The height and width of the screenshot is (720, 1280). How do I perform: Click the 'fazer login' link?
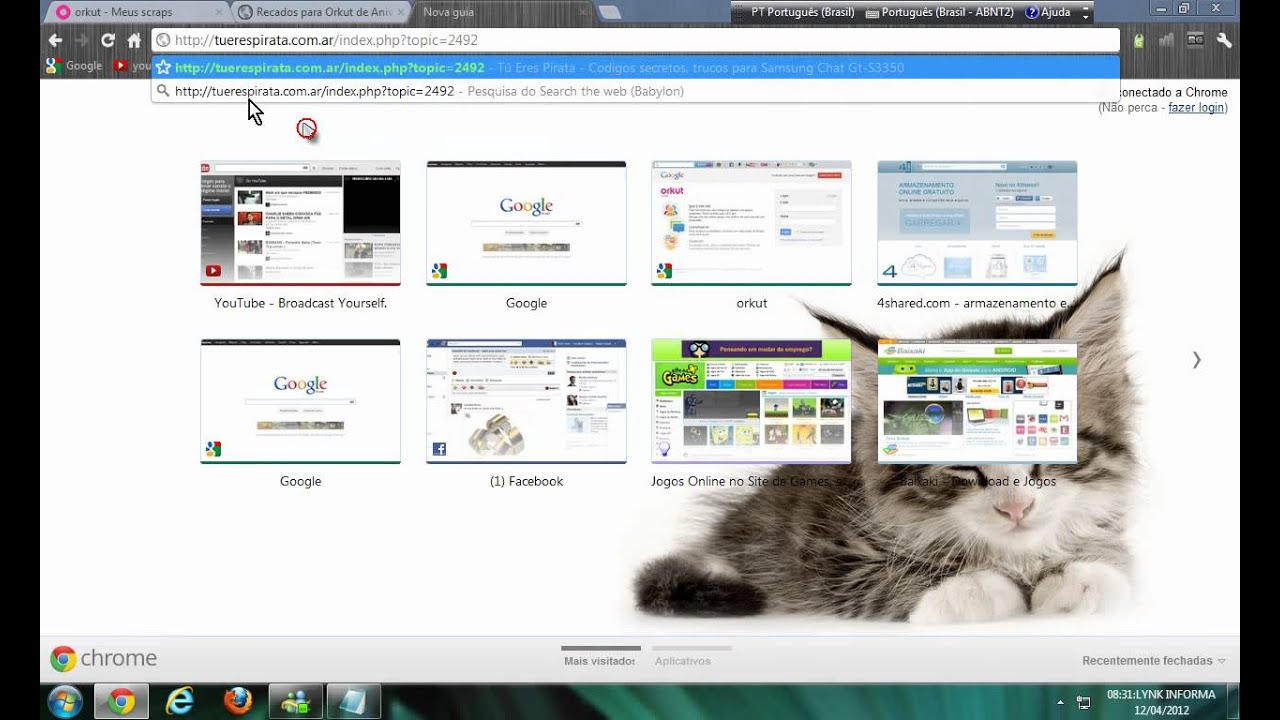[x=1196, y=107]
